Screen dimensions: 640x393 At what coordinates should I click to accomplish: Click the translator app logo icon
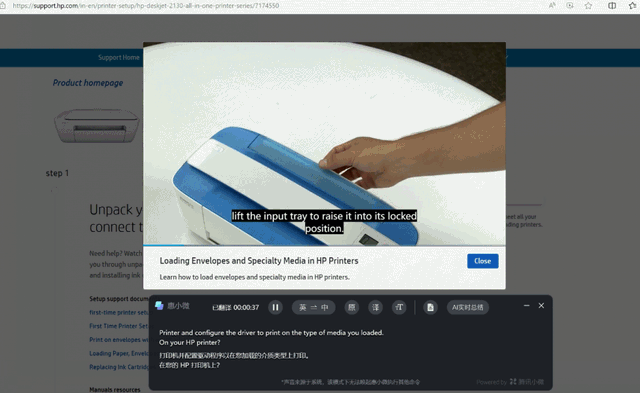159,306
